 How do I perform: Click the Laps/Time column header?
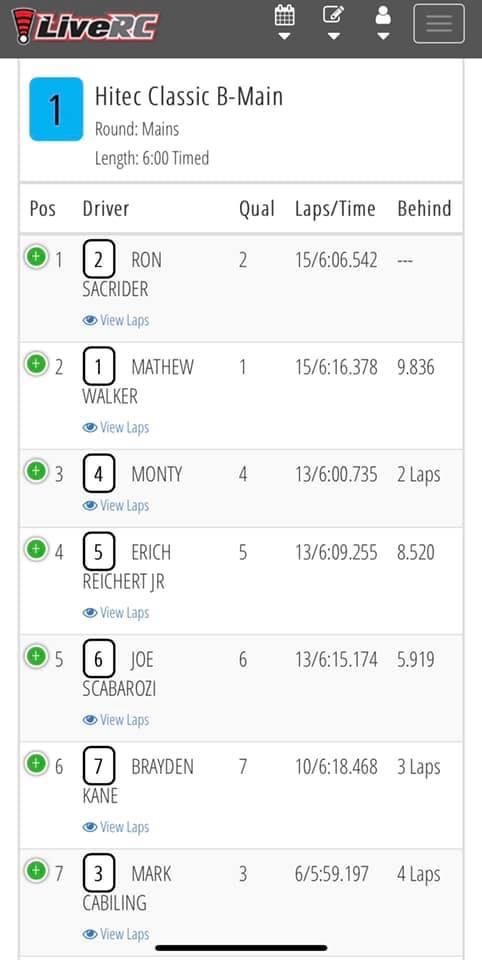[335, 209]
